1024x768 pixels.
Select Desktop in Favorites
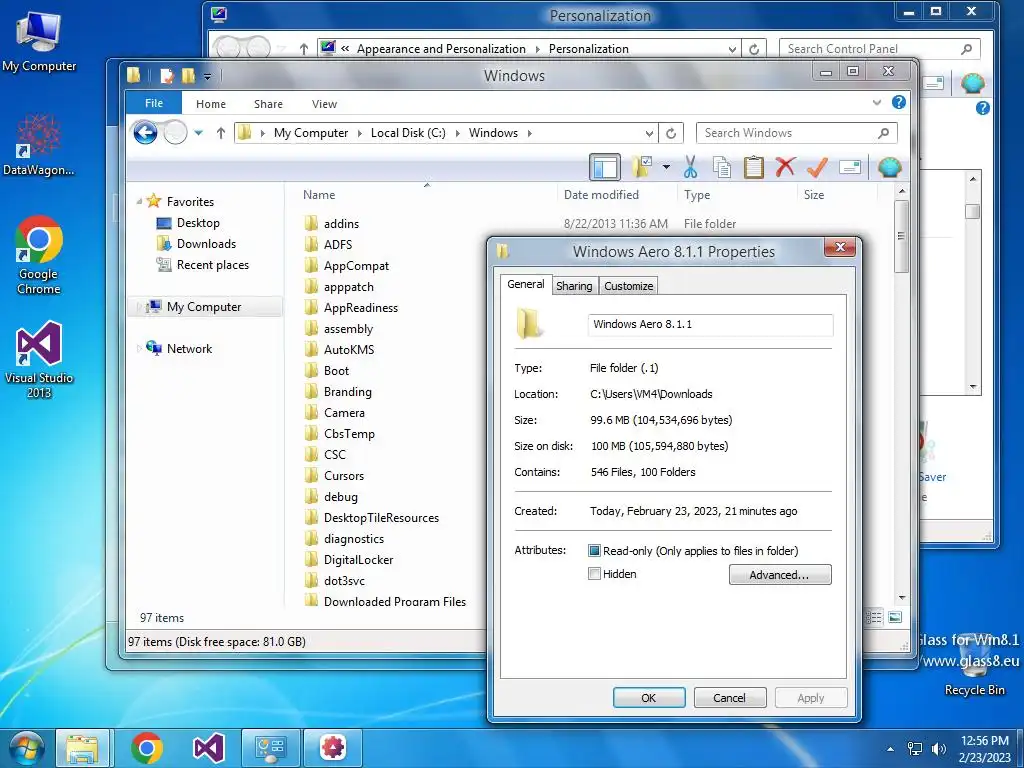pos(198,223)
